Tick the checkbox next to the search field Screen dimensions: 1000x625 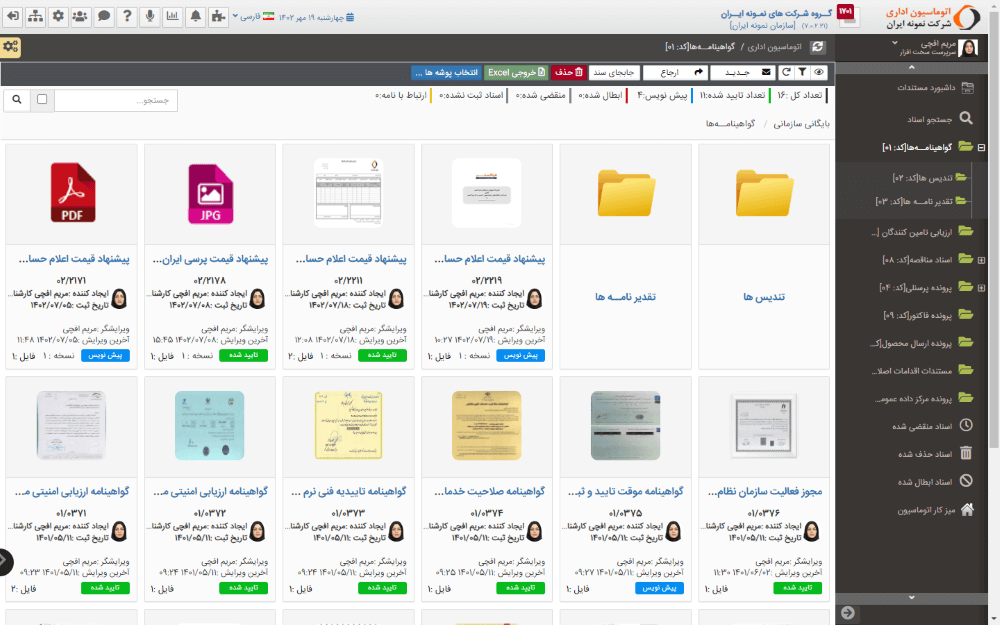41,100
